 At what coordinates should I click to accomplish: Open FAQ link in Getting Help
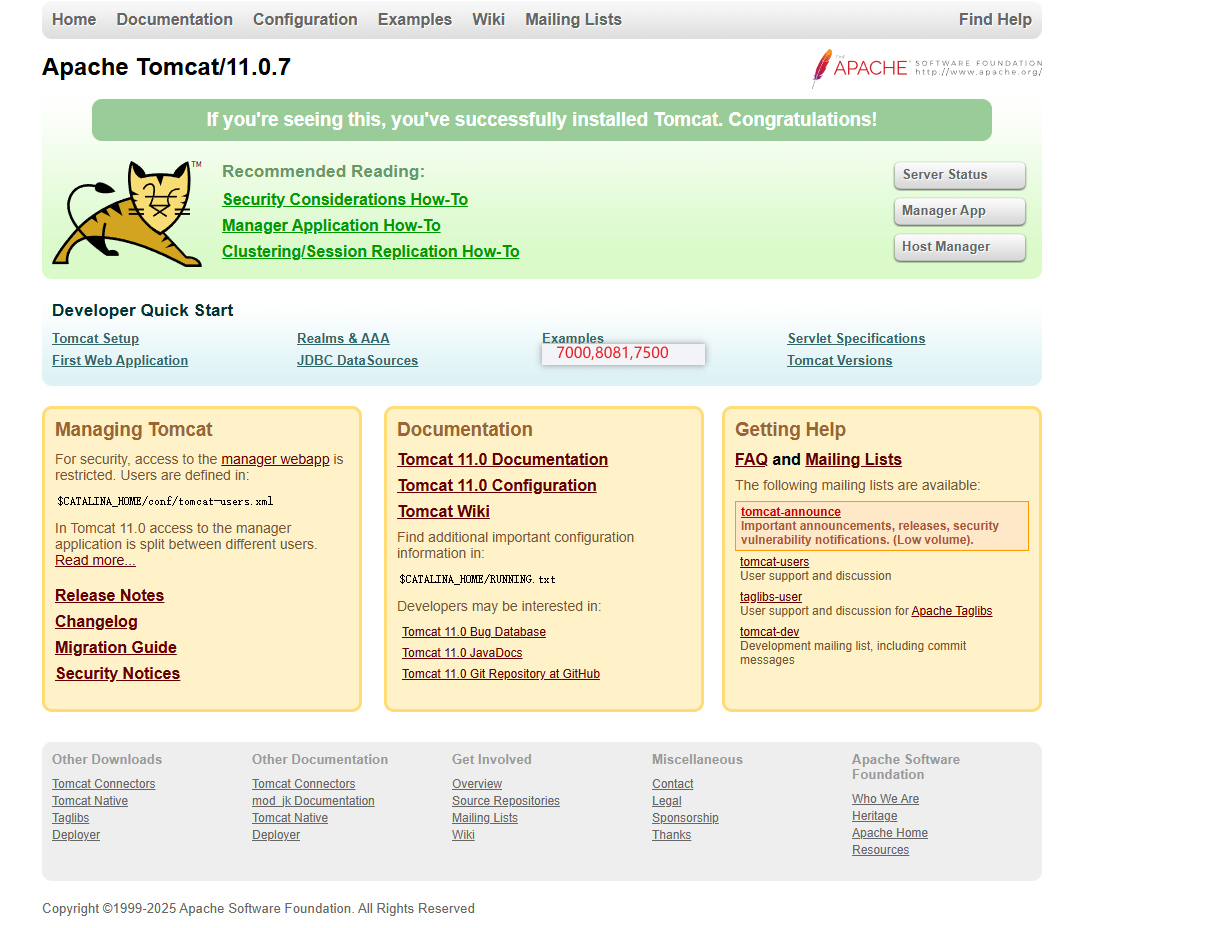point(751,459)
